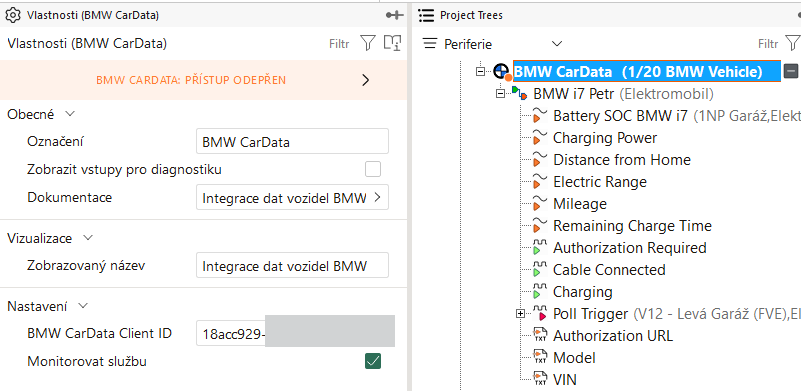The width and height of the screenshot is (801, 391).
Task: Open the access denied banner arrow
Action: pos(365,80)
